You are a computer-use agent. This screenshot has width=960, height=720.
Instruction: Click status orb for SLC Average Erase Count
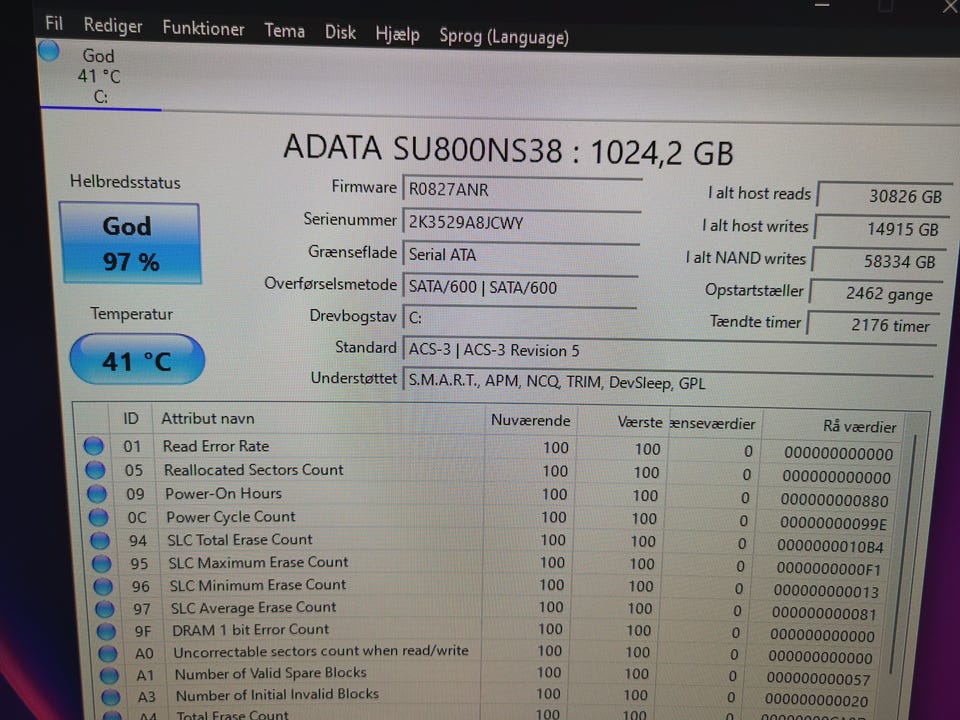pyautogui.click(x=105, y=609)
